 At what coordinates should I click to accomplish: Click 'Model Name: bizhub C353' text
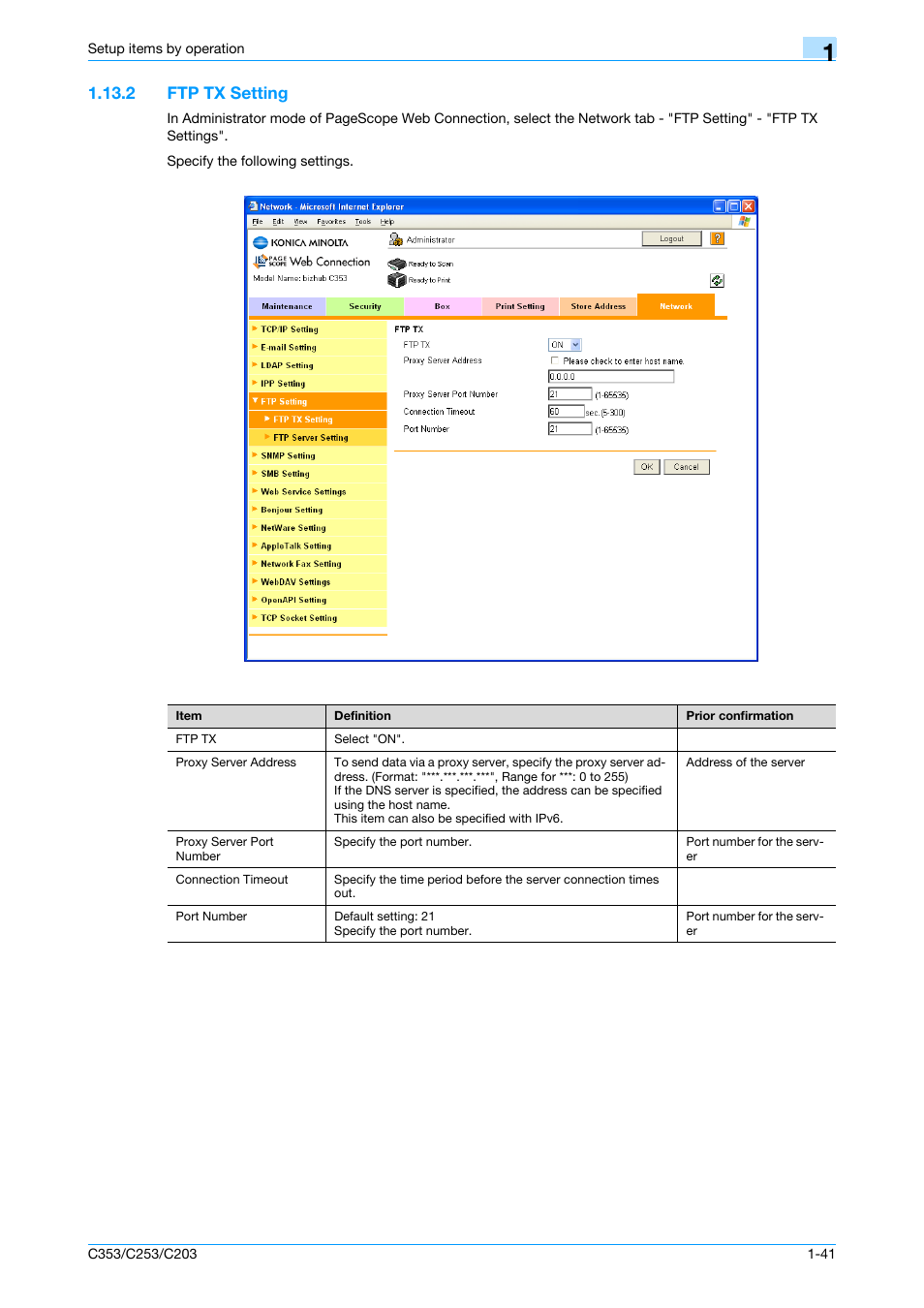pyautogui.click(x=300, y=279)
